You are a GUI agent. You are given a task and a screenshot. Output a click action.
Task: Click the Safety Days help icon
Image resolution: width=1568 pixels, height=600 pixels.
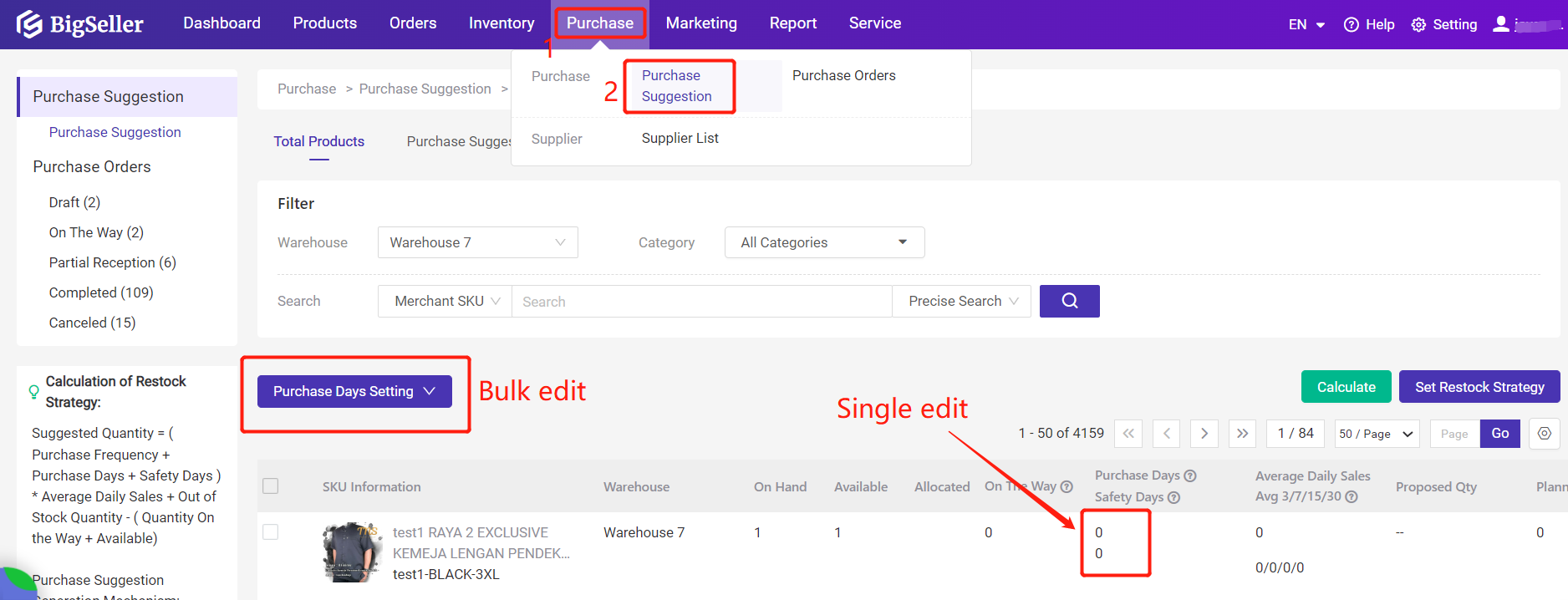[x=1173, y=497]
